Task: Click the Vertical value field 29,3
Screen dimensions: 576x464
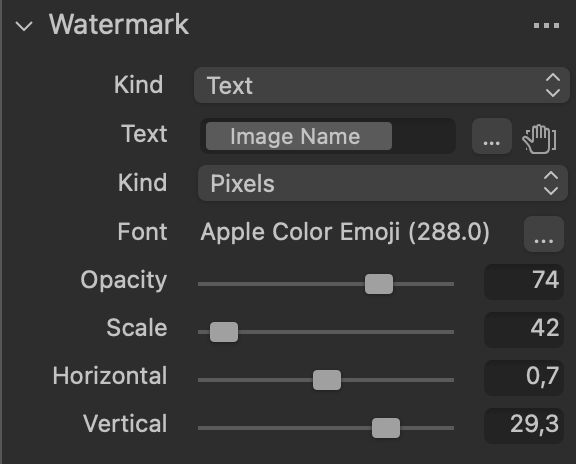Action: coord(523,426)
